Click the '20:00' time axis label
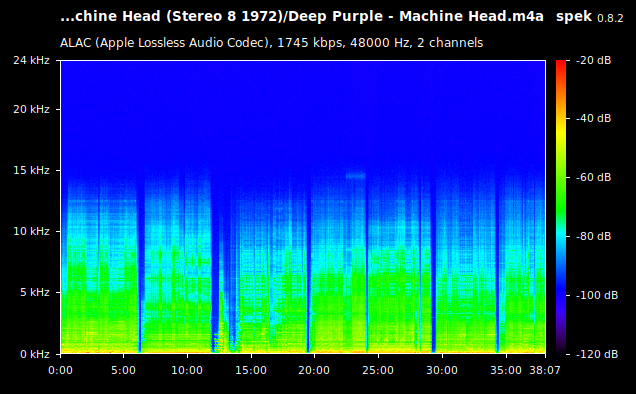Screen dimensions: 636x394 point(314,370)
